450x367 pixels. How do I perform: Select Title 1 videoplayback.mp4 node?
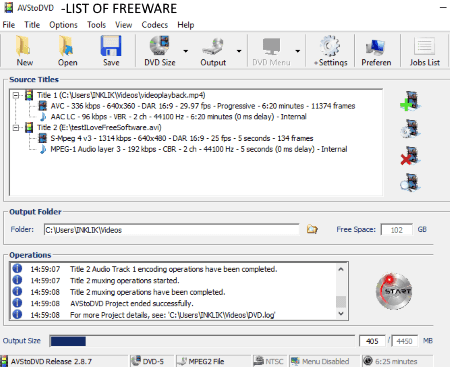[121, 95]
